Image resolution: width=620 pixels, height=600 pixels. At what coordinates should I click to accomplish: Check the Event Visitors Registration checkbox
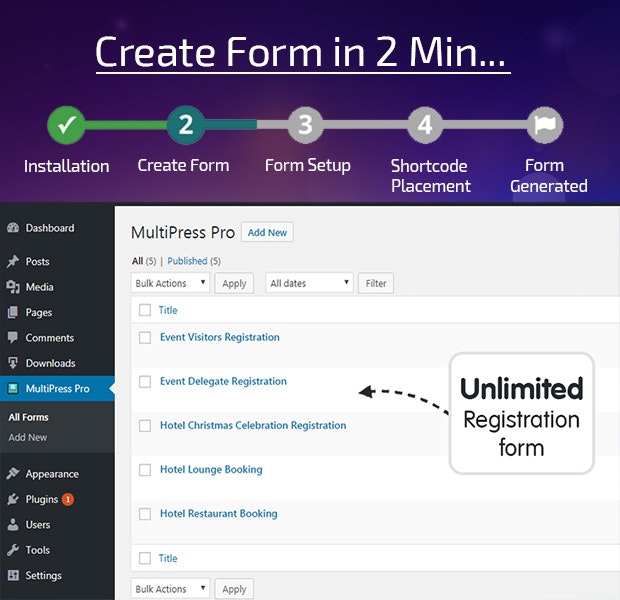(145, 337)
